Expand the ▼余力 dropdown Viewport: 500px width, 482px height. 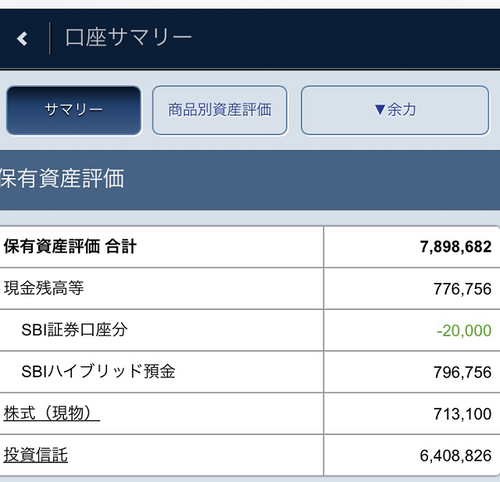(x=395, y=110)
